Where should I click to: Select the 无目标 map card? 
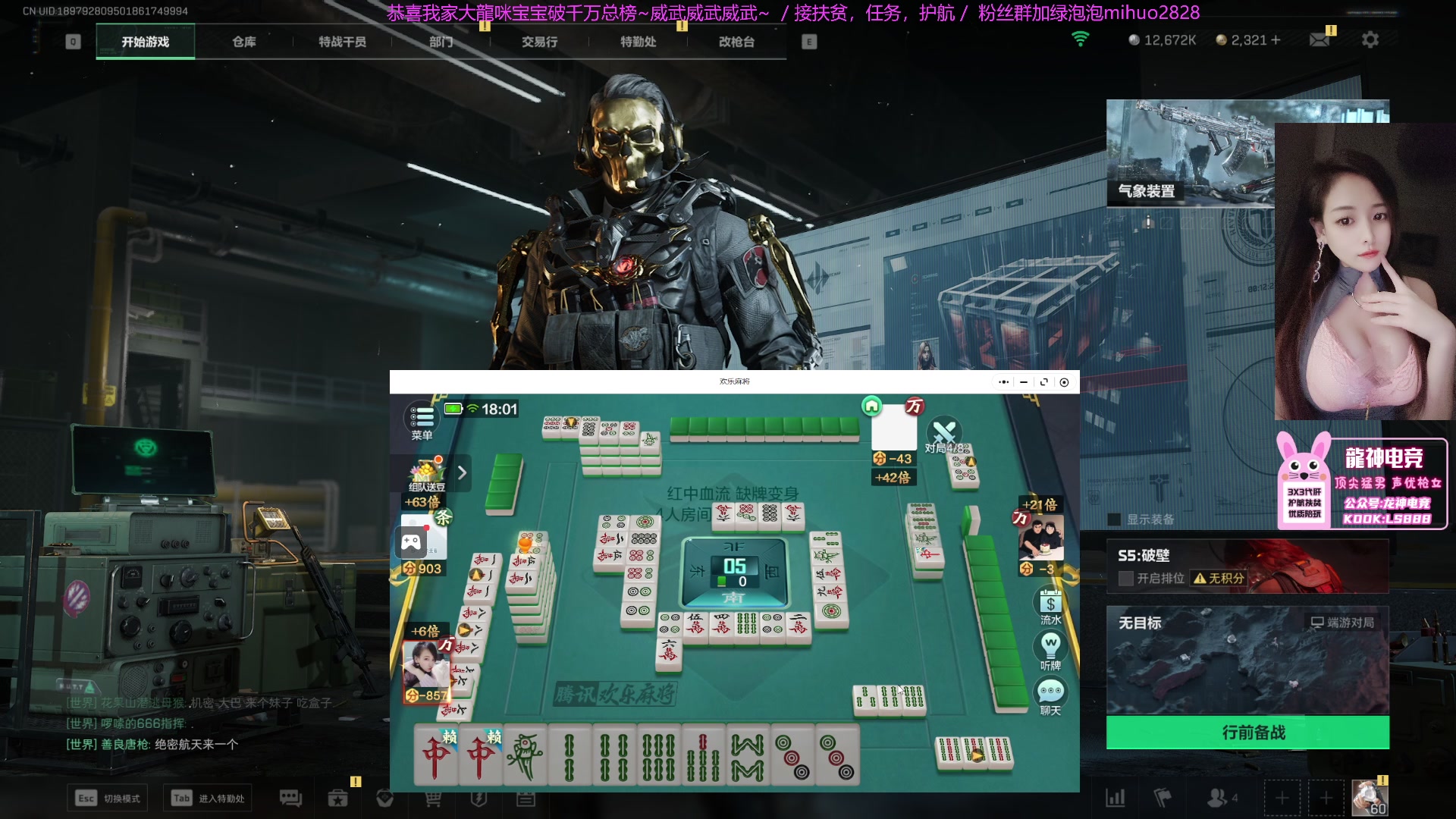(1247, 661)
